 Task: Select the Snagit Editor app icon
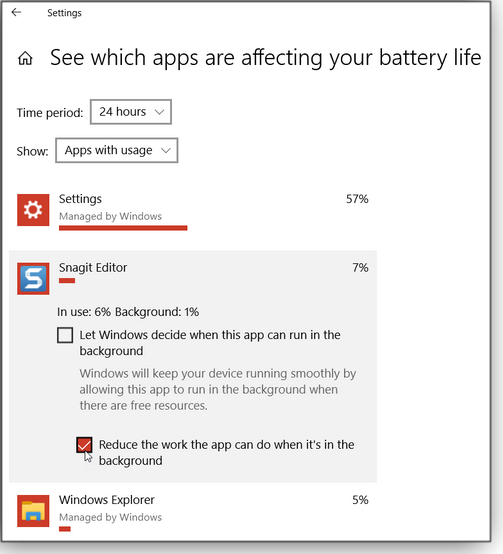(x=33, y=279)
